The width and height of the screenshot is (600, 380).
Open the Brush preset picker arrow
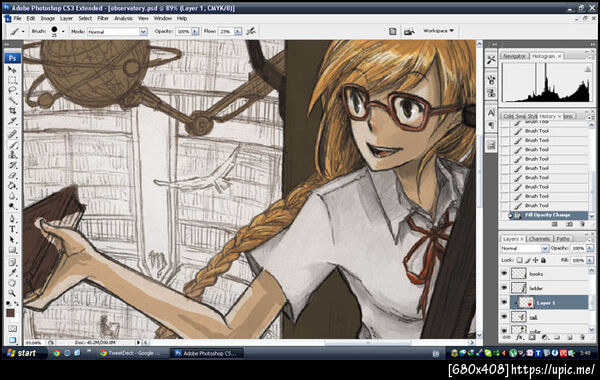click(63, 31)
